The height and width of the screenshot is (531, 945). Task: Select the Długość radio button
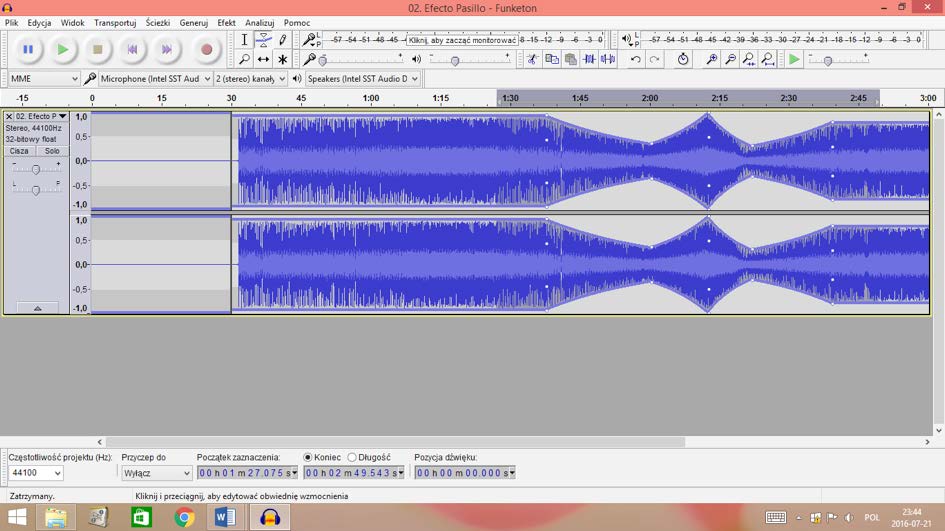pyautogui.click(x=352, y=457)
